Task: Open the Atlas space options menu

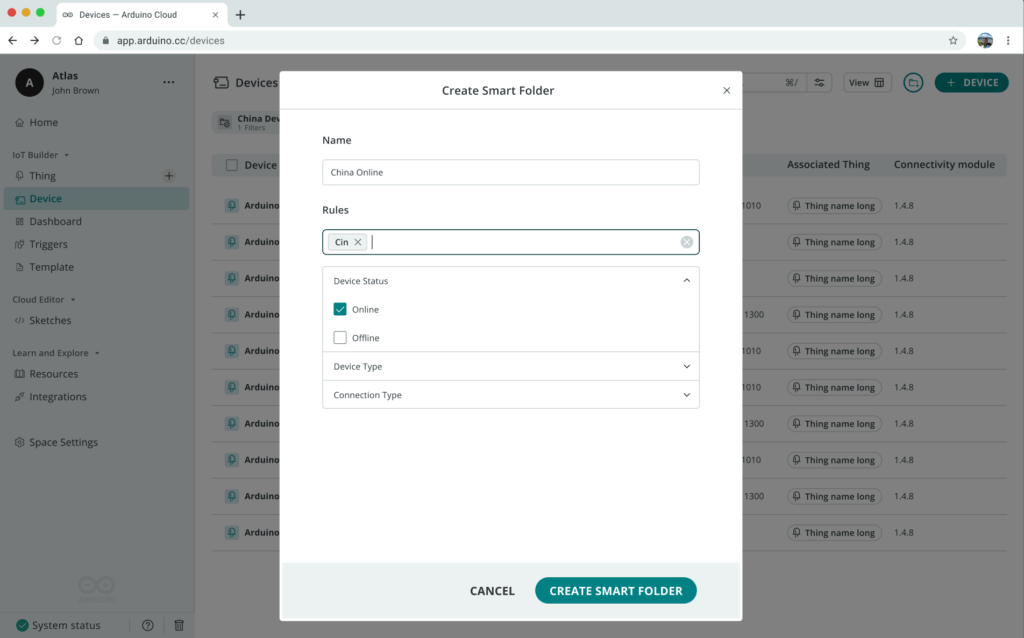Action: pyautogui.click(x=168, y=82)
